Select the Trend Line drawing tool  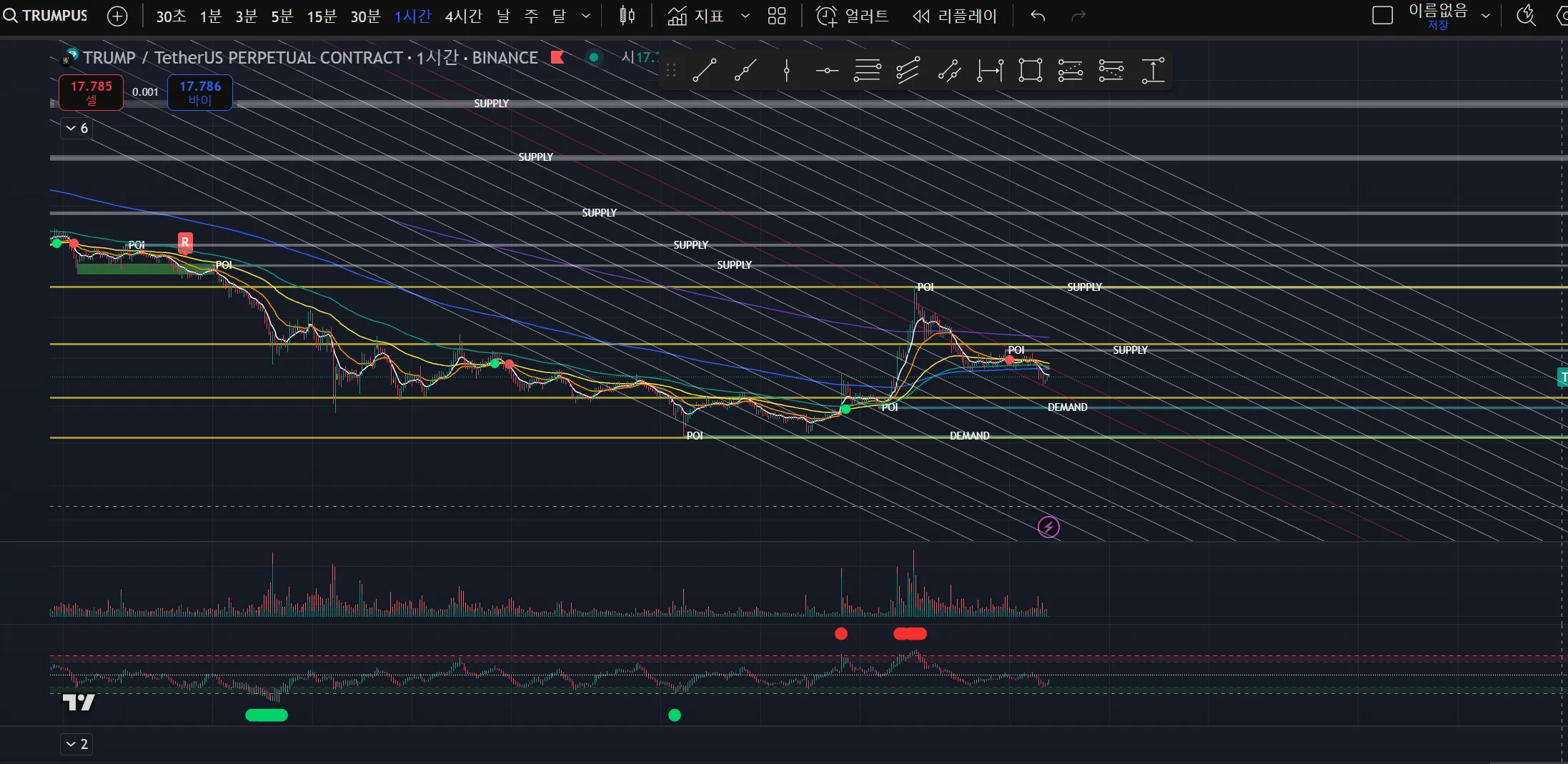[704, 71]
